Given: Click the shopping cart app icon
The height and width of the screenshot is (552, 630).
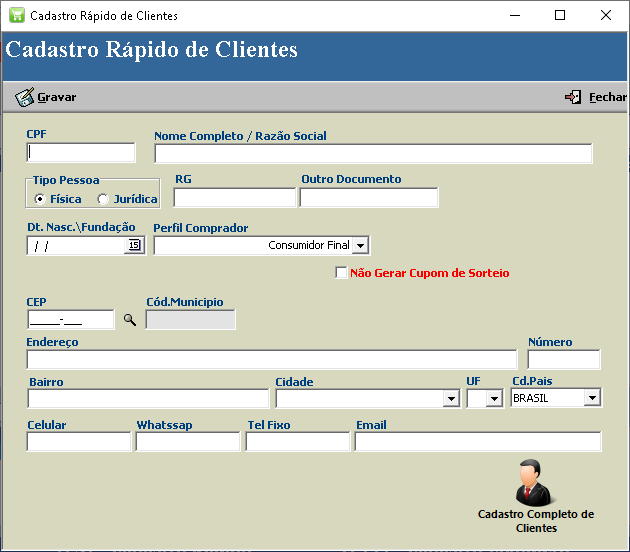Looking at the screenshot, I should (17, 16).
